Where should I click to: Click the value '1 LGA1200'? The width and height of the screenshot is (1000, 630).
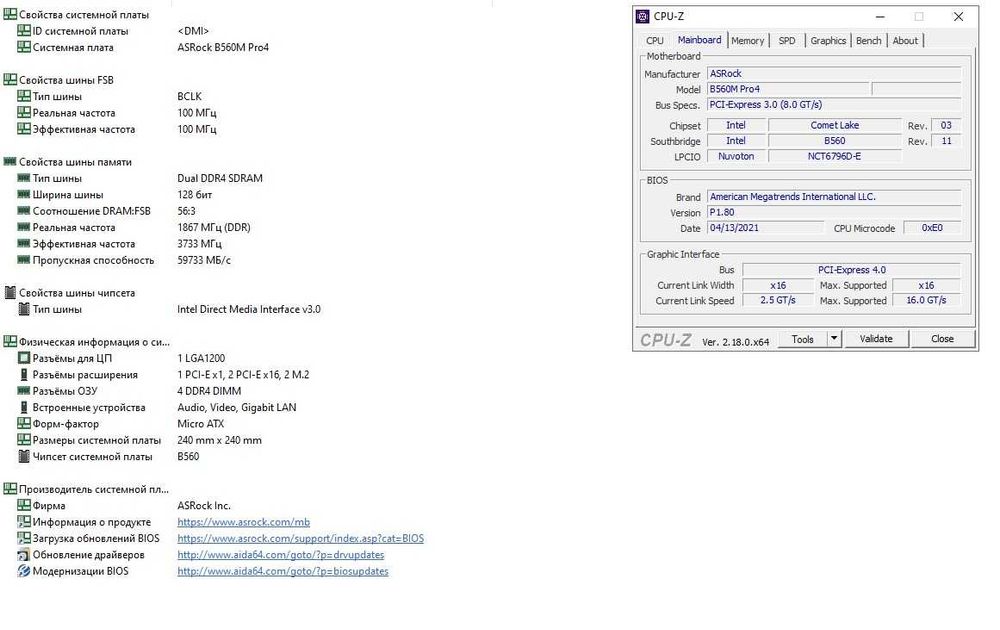coord(201,358)
